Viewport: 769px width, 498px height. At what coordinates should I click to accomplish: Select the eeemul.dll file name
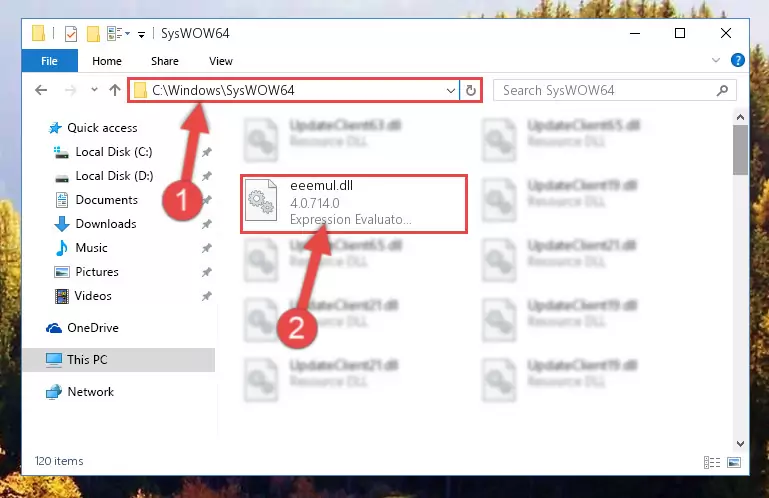pos(321,185)
